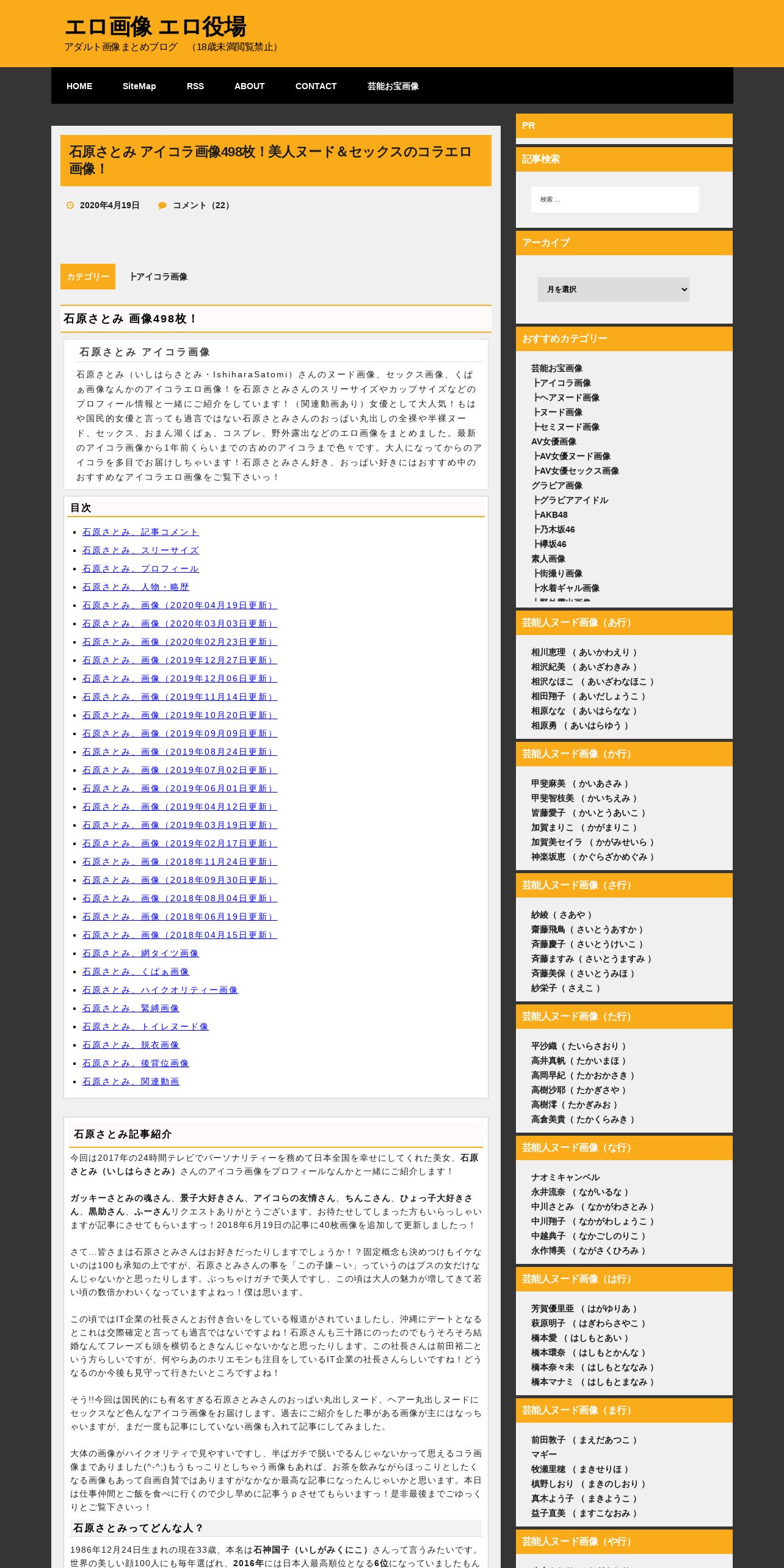Open the RSS navigation item
The image size is (784, 1568).
(x=195, y=86)
